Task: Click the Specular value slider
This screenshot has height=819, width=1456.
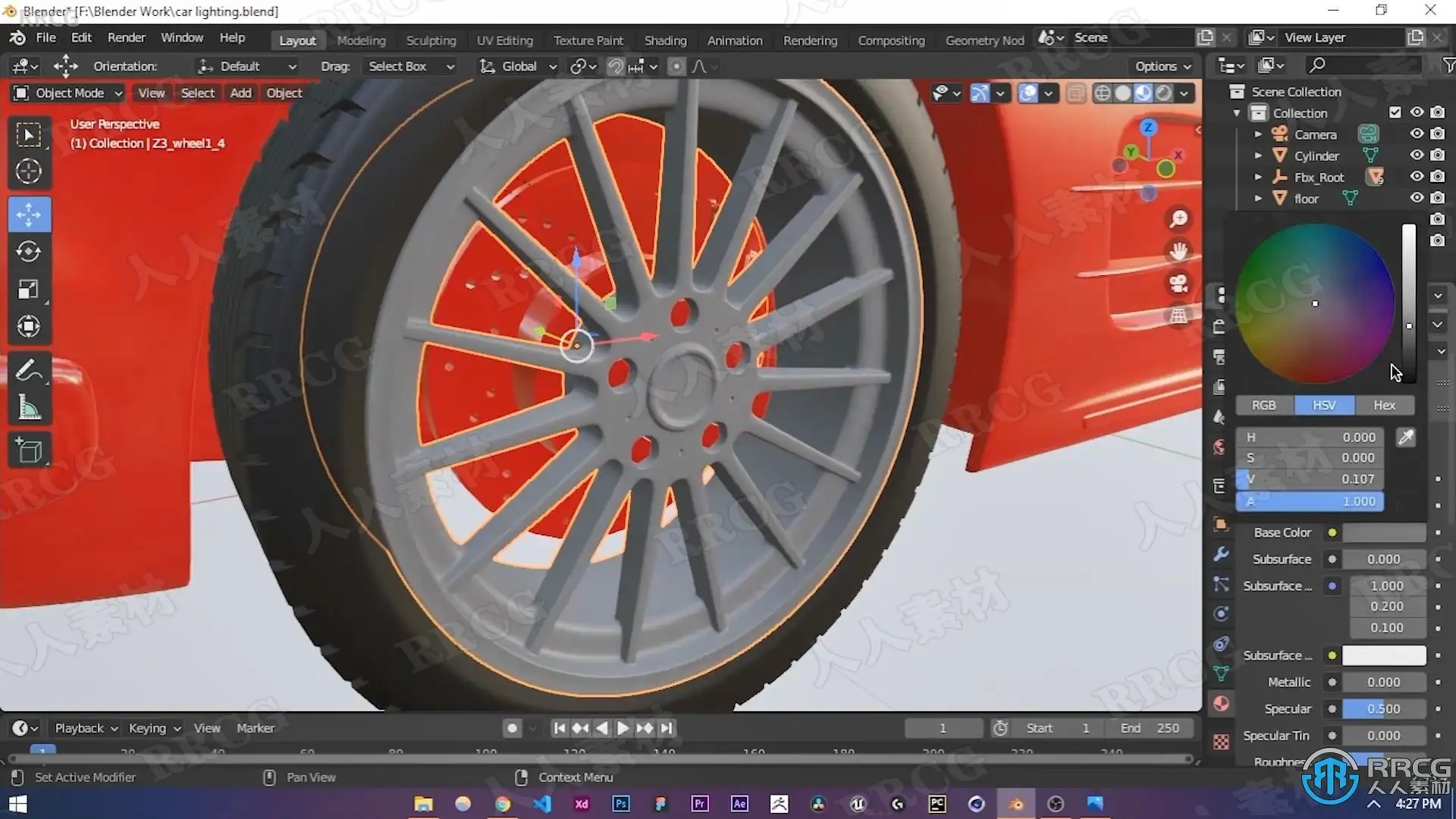Action: pyautogui.click(x=1383, y=709)
